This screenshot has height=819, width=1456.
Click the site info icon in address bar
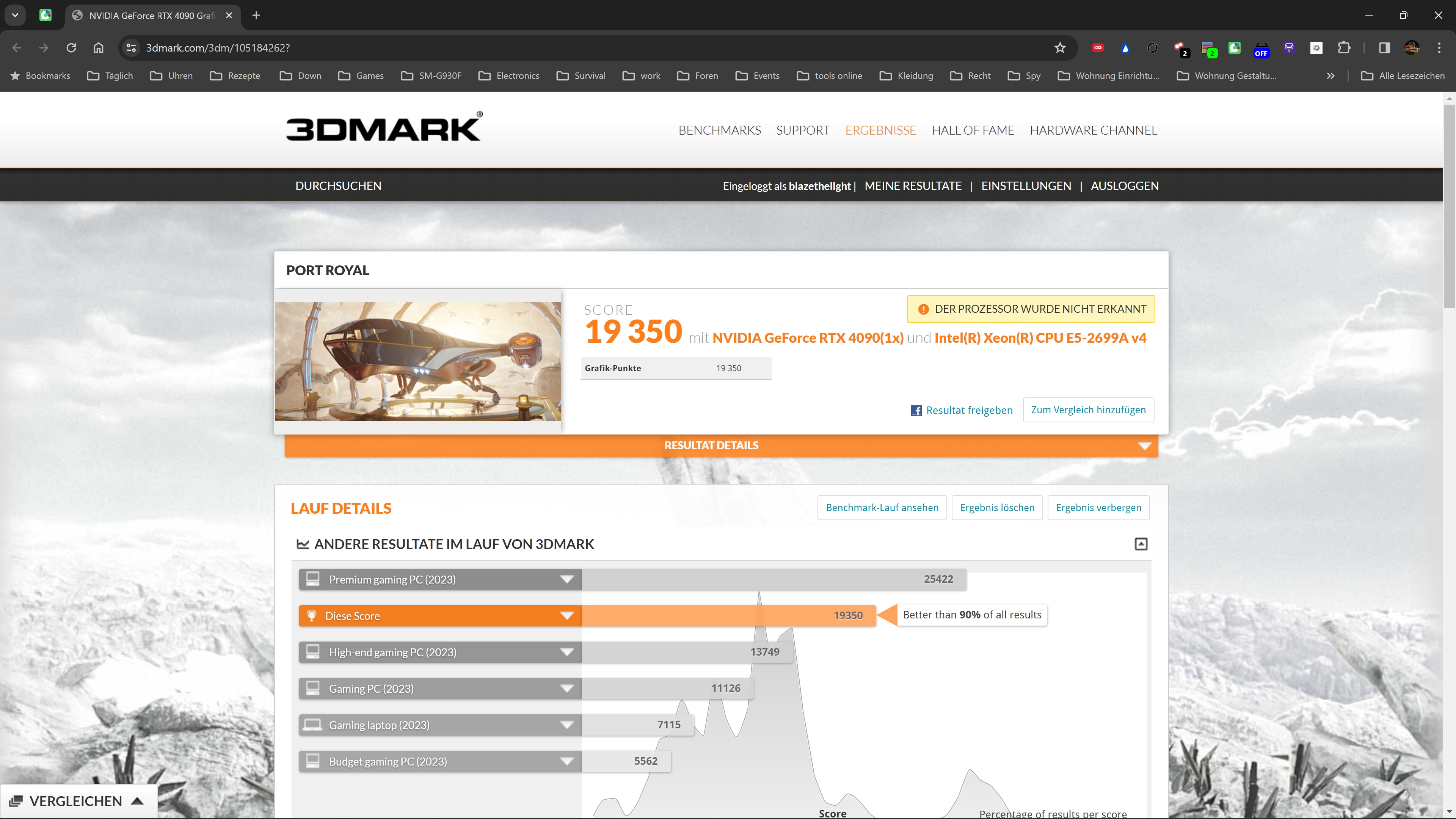pos(131,48)
